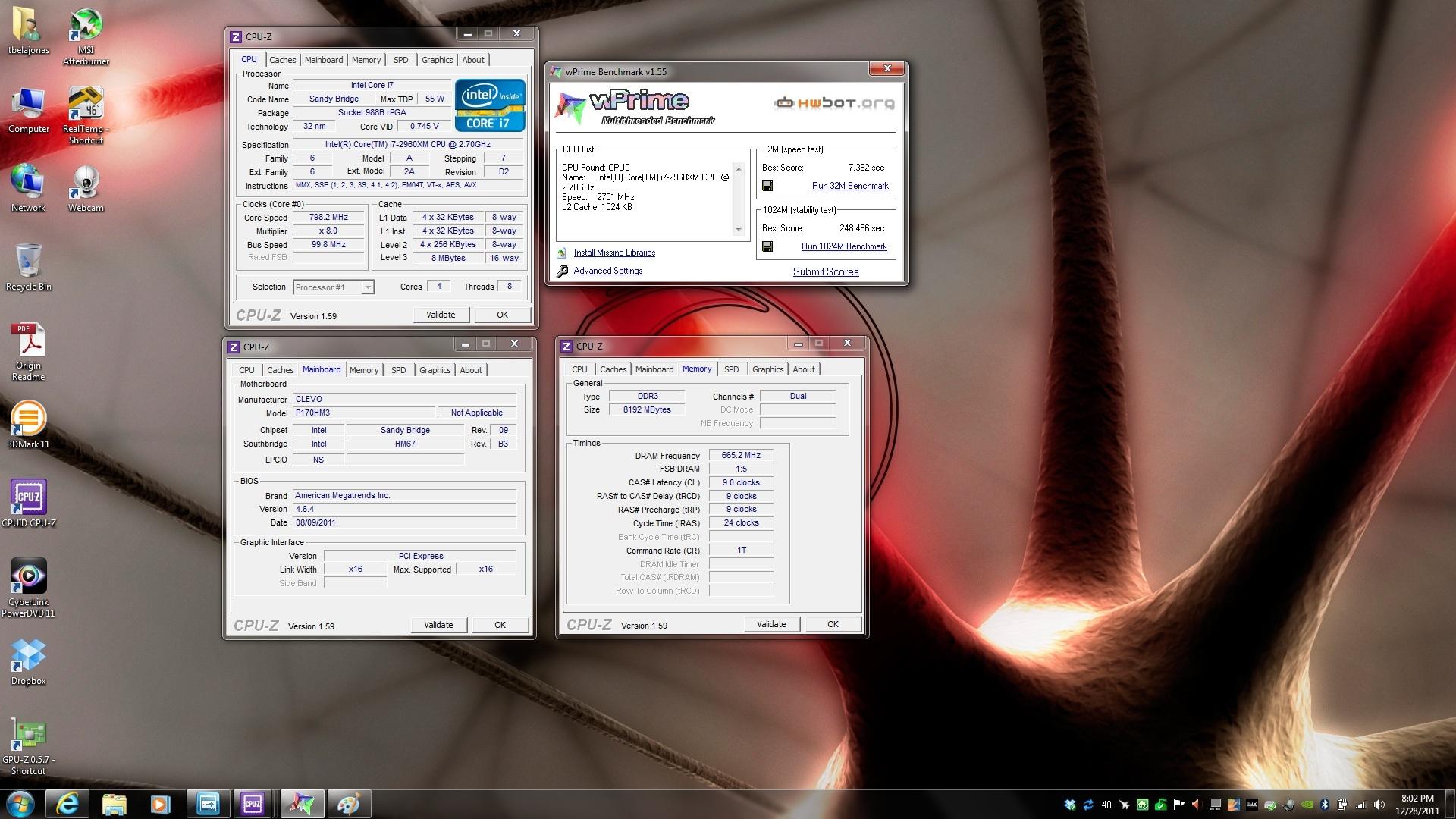The width and height of the screenshot is (1456, 819).
Task: Click the BIOS date 08/09/2011
Action: pyautogui.click(x=404, y=522)
